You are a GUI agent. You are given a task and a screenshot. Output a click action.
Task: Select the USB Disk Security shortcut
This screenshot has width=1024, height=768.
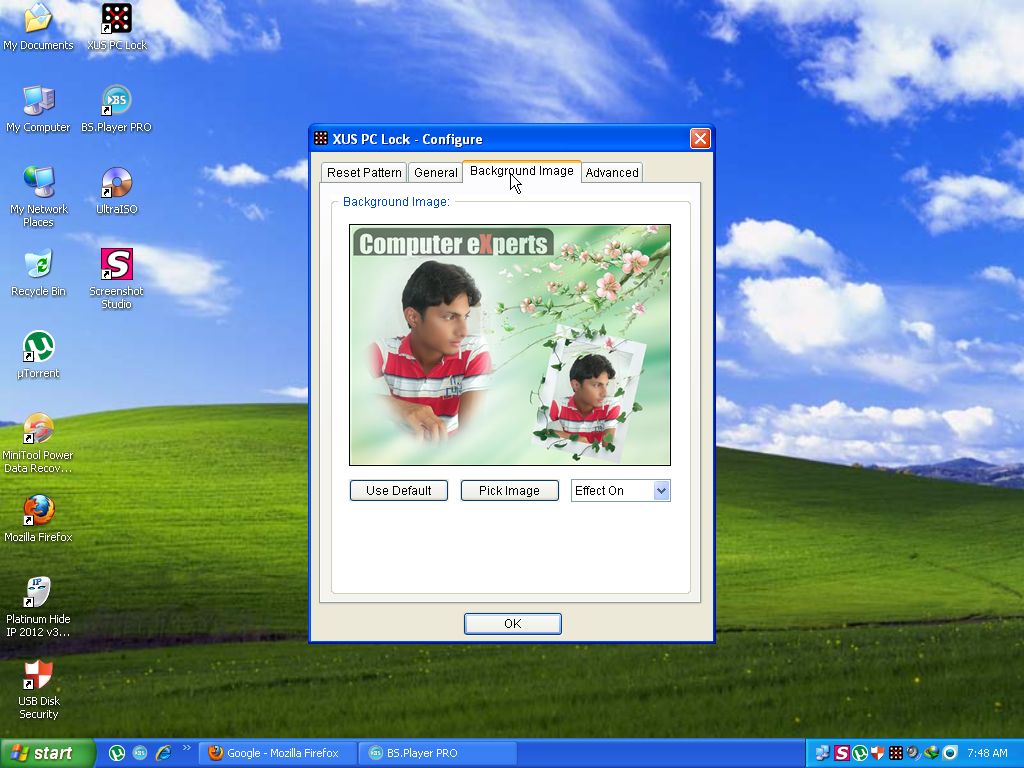click(38, 689)
